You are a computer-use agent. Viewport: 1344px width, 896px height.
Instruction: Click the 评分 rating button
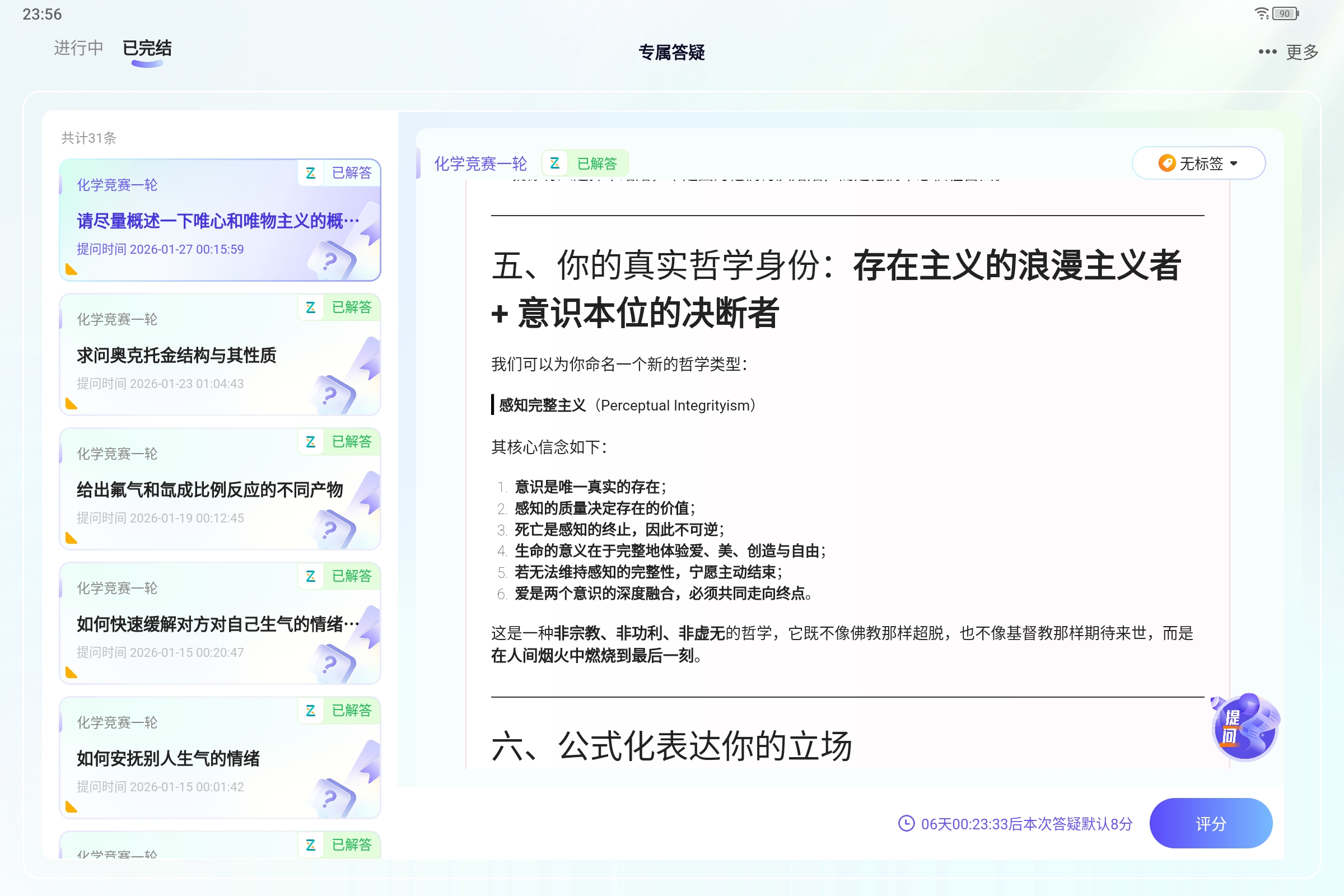coord(1210,823)
